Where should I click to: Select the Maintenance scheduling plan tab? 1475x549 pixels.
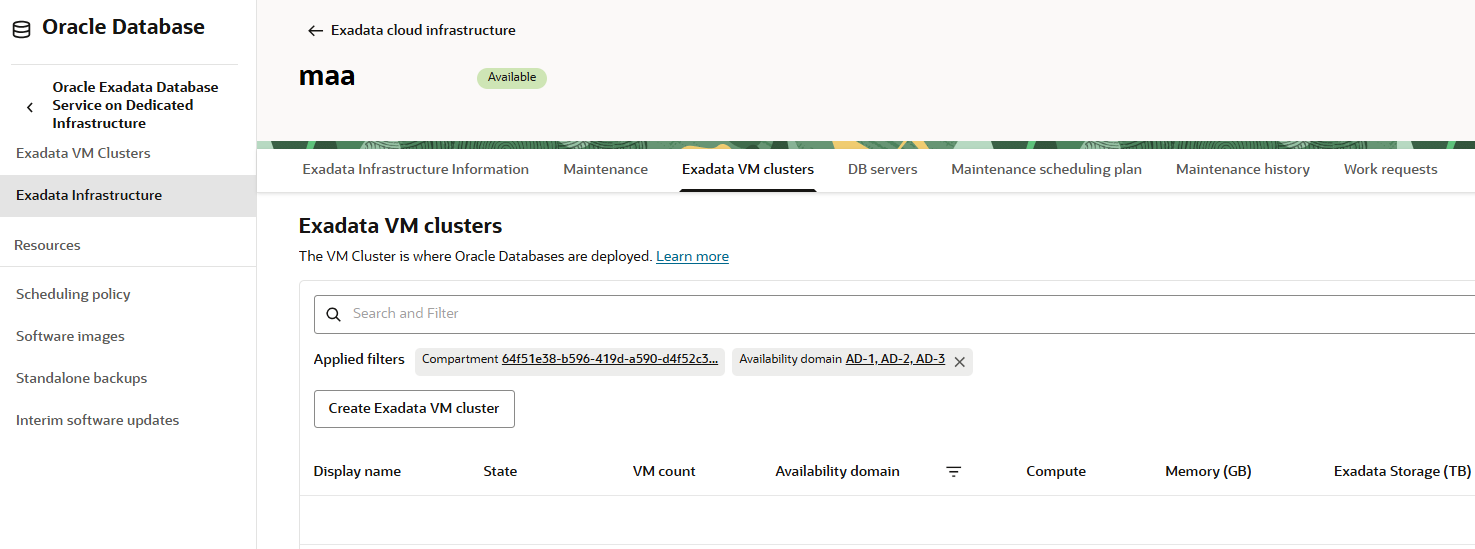coord(1046,169)
